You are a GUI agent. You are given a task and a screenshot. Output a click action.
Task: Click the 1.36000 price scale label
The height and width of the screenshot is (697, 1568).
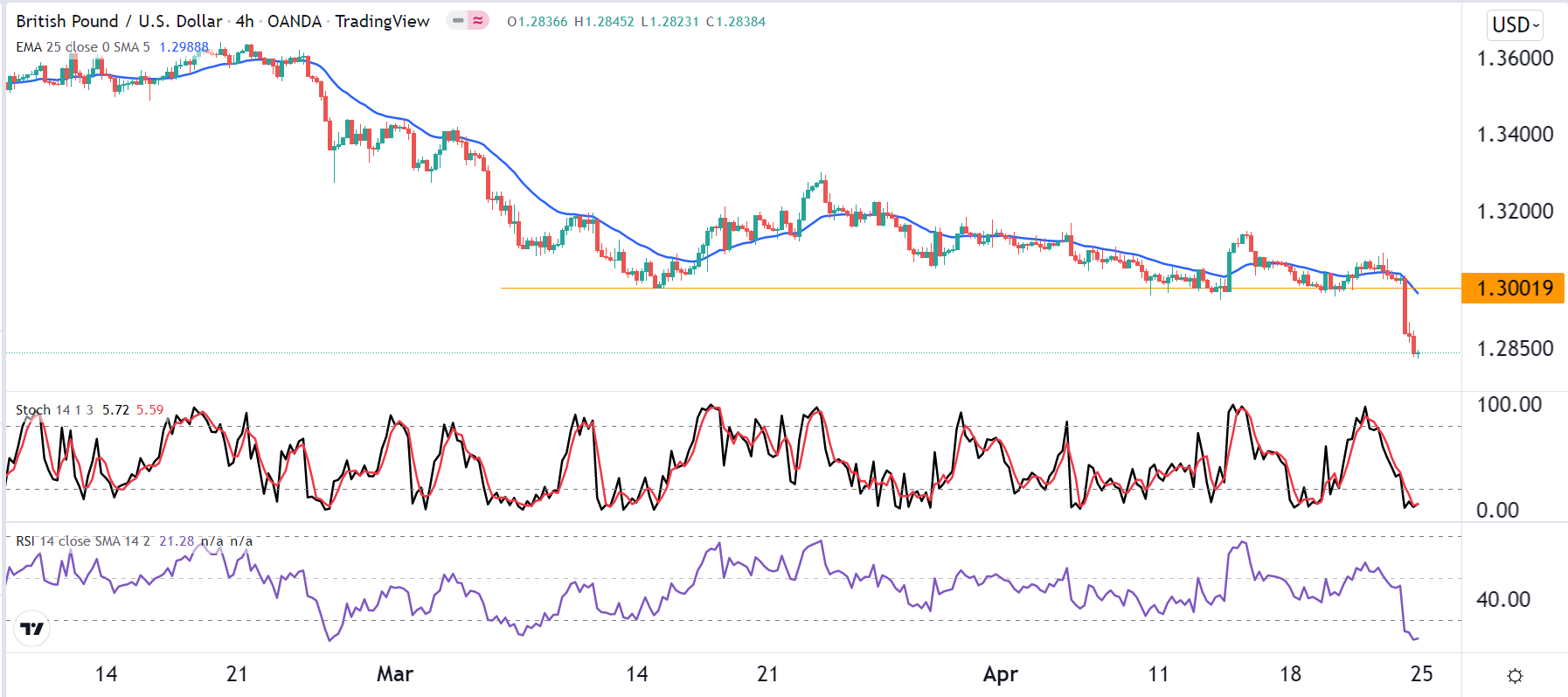click(x=1515, y=59)
